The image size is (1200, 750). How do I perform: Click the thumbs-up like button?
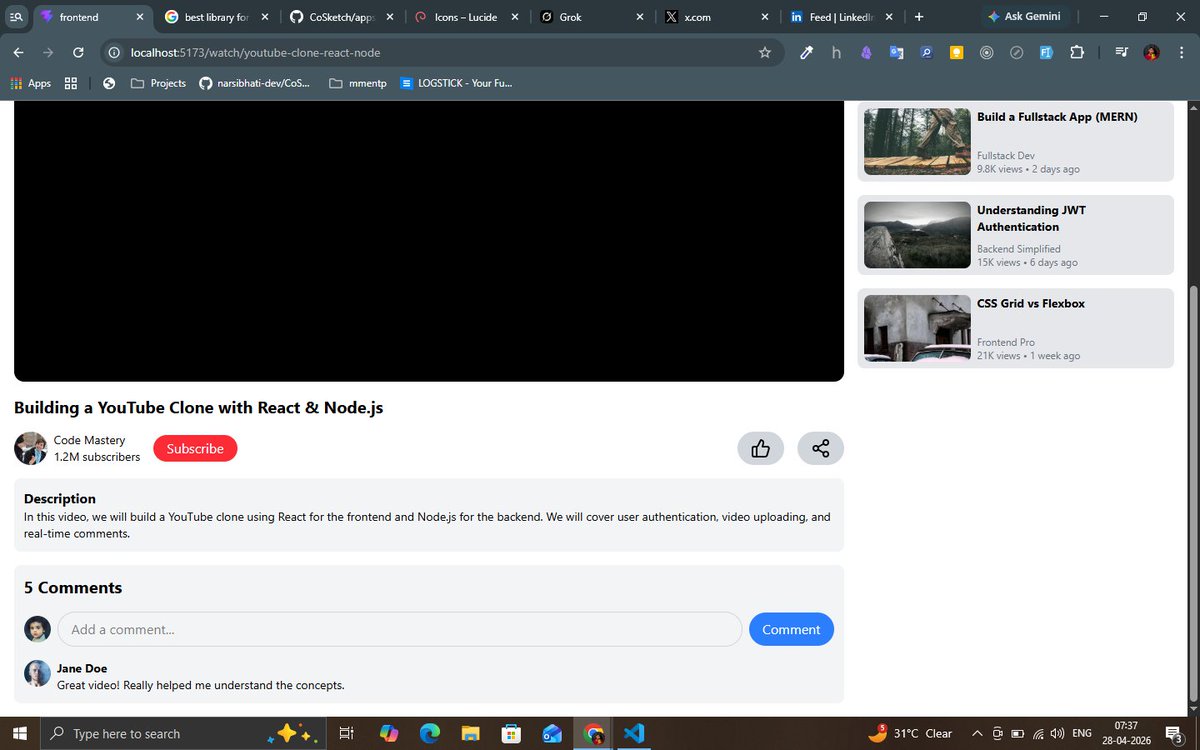760,449
